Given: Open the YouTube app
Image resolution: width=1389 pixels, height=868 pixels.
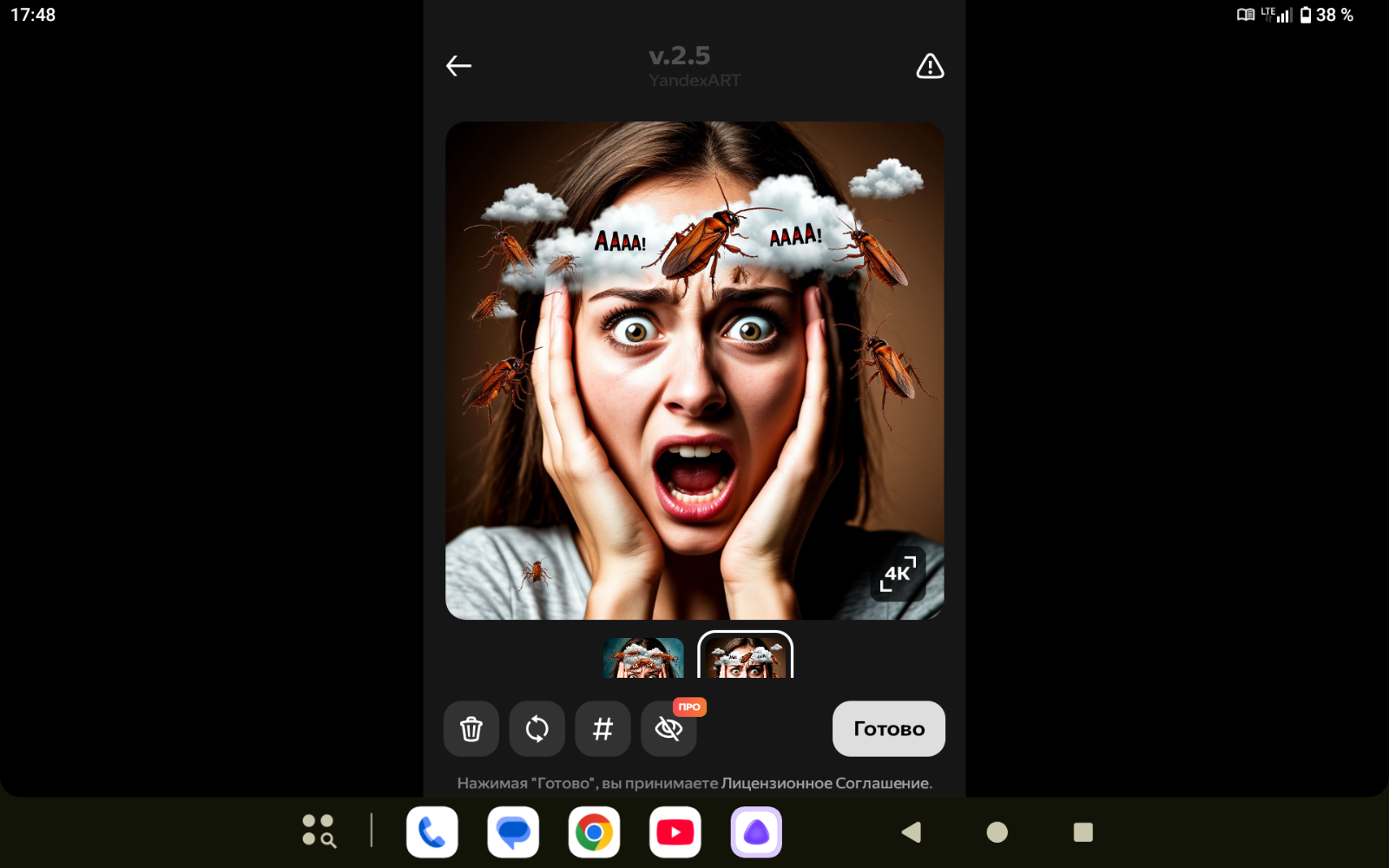Looking at the screenshot, I should tap(675, 832).
